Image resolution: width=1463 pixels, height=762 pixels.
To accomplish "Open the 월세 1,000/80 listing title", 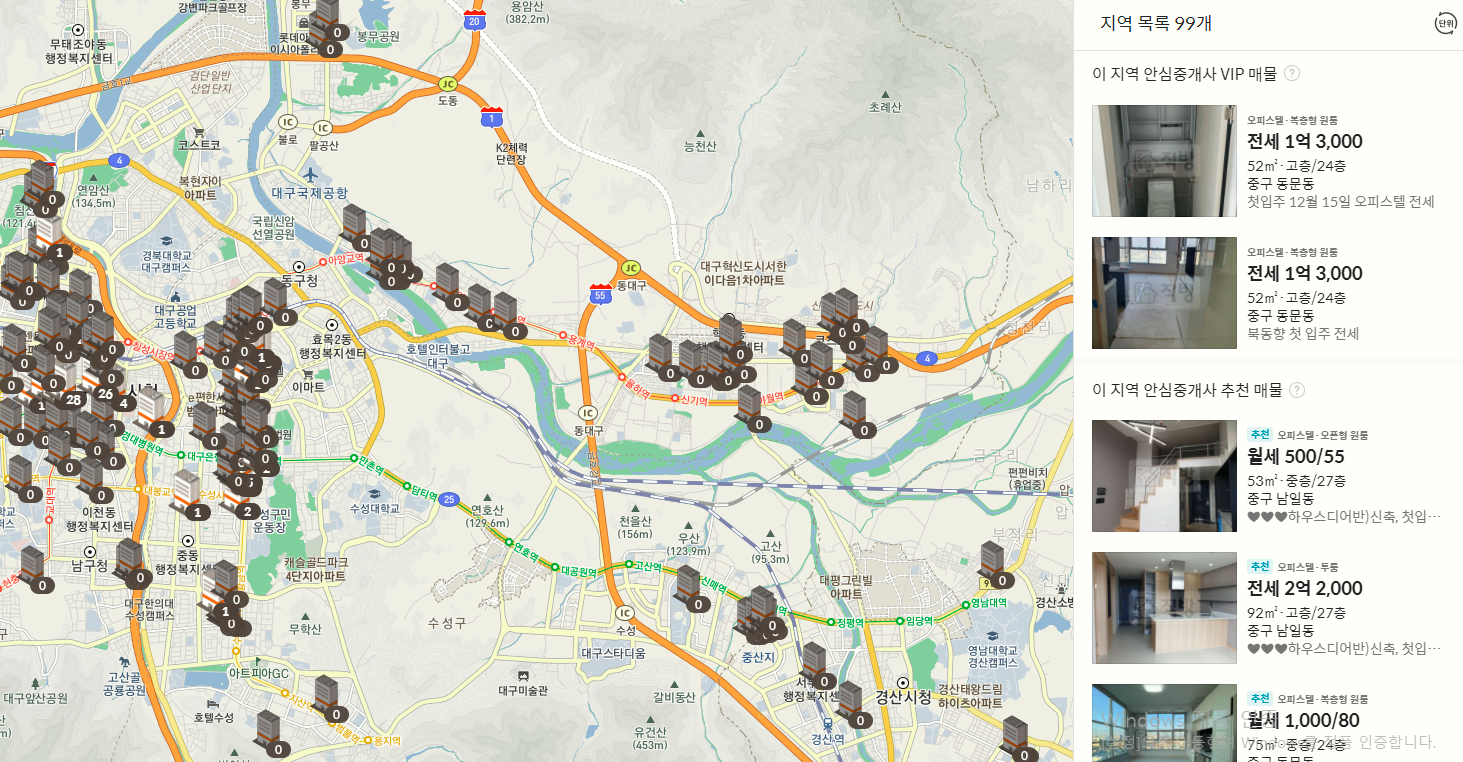I will coord(1303,720).
